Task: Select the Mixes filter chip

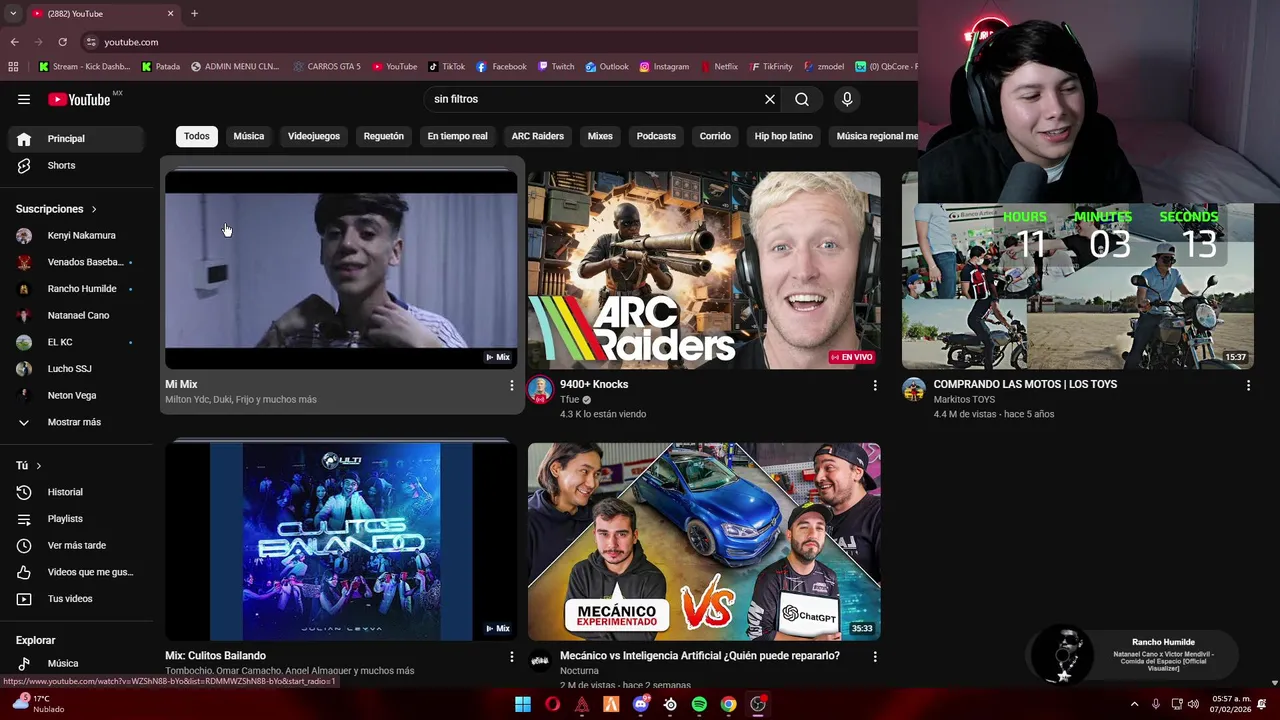Action: [600, 136]
